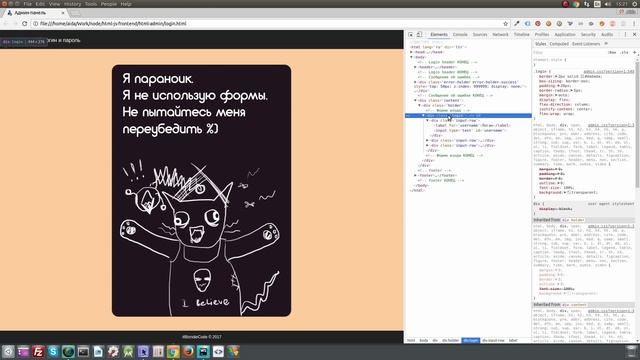
Task: Activate the inspect element picker in DevTools
Action: coord(411,35)
